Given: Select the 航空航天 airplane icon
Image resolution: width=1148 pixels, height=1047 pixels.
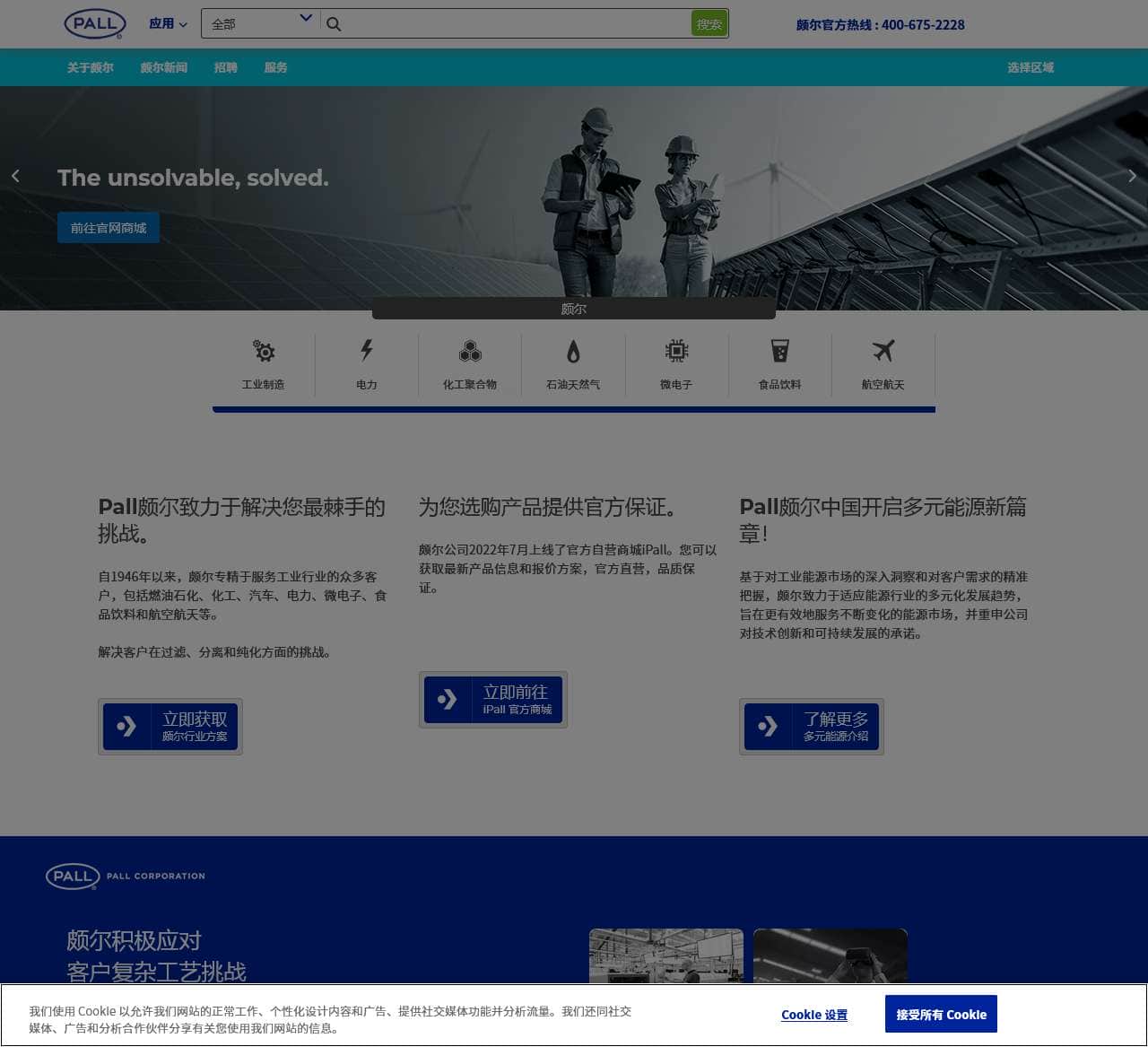Looking at the screenshot, I should (884, 351).
